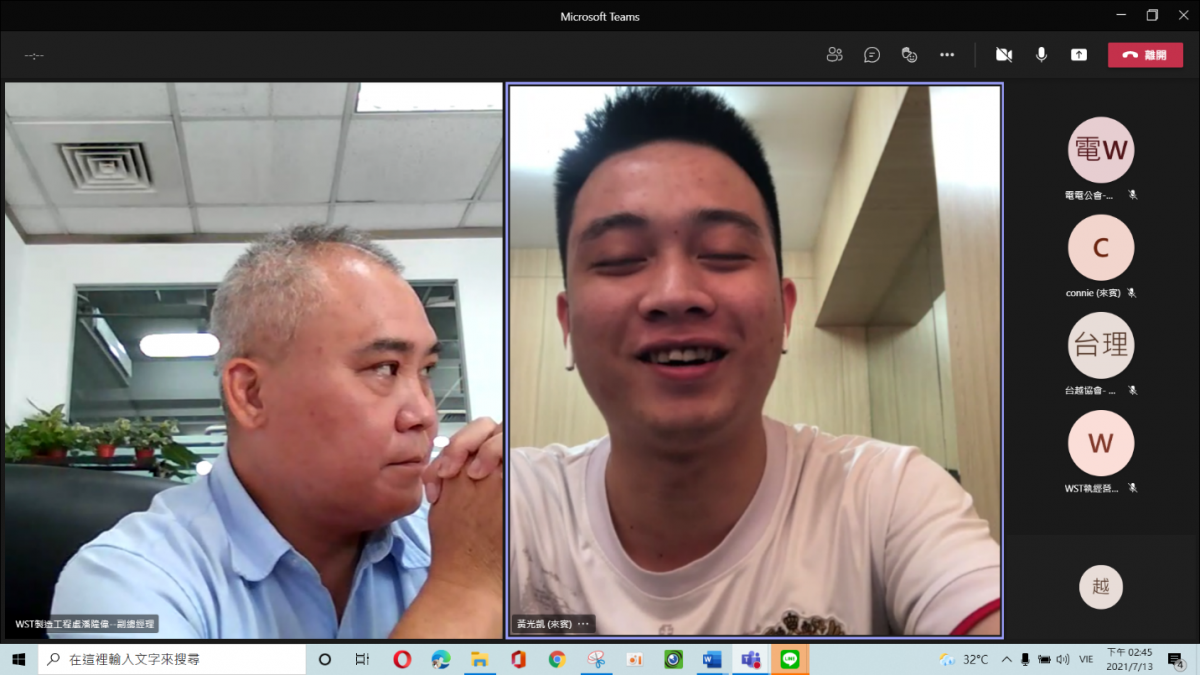1200x675 pixels.
Task: Show the meeting participants panel
Action: (834, 55)
